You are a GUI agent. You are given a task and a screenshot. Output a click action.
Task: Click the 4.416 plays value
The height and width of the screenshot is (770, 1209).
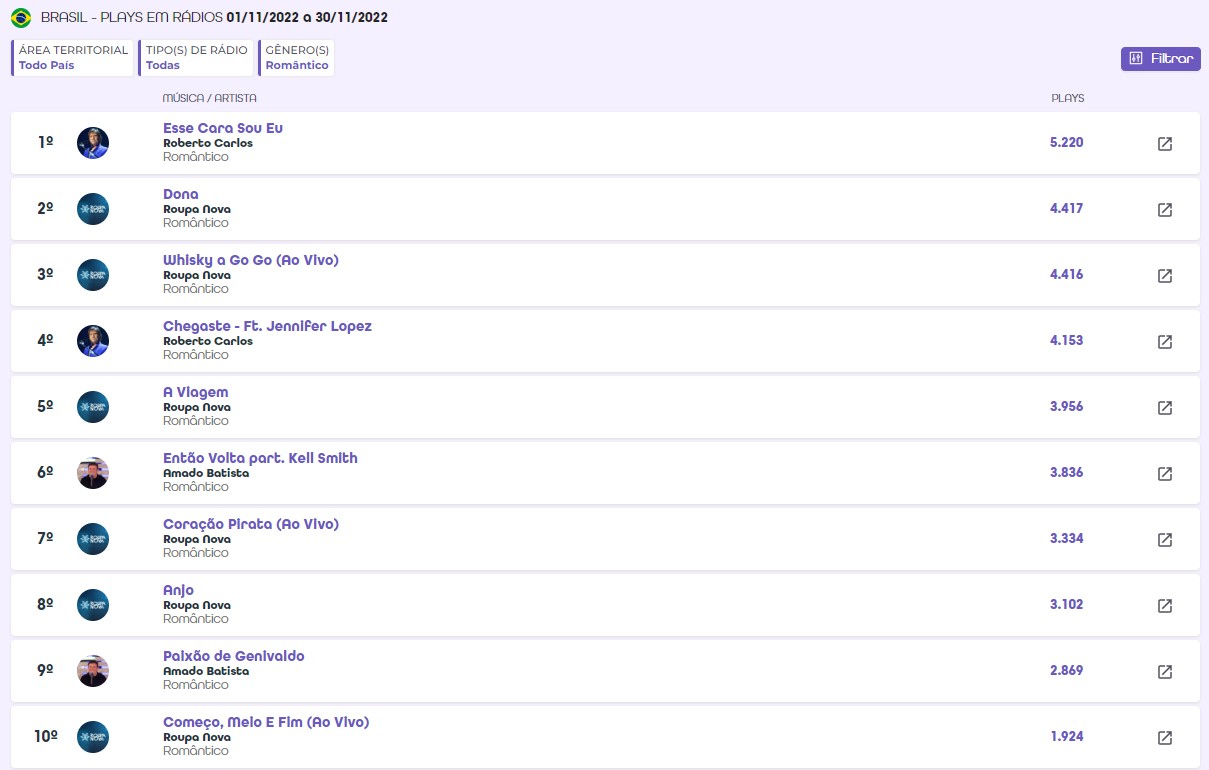tap(1067, 275)
